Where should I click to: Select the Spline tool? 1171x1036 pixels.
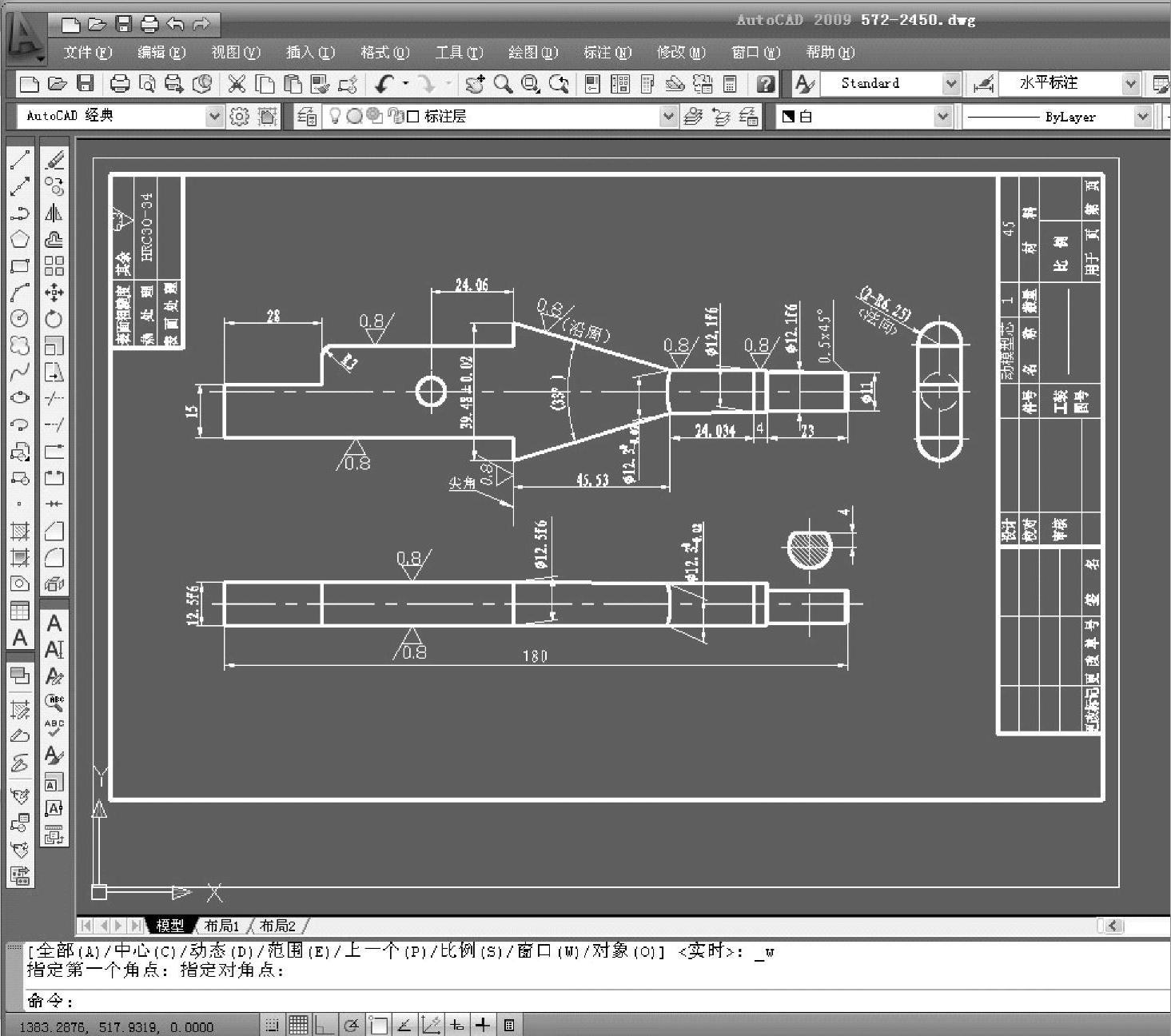(20, 372)
